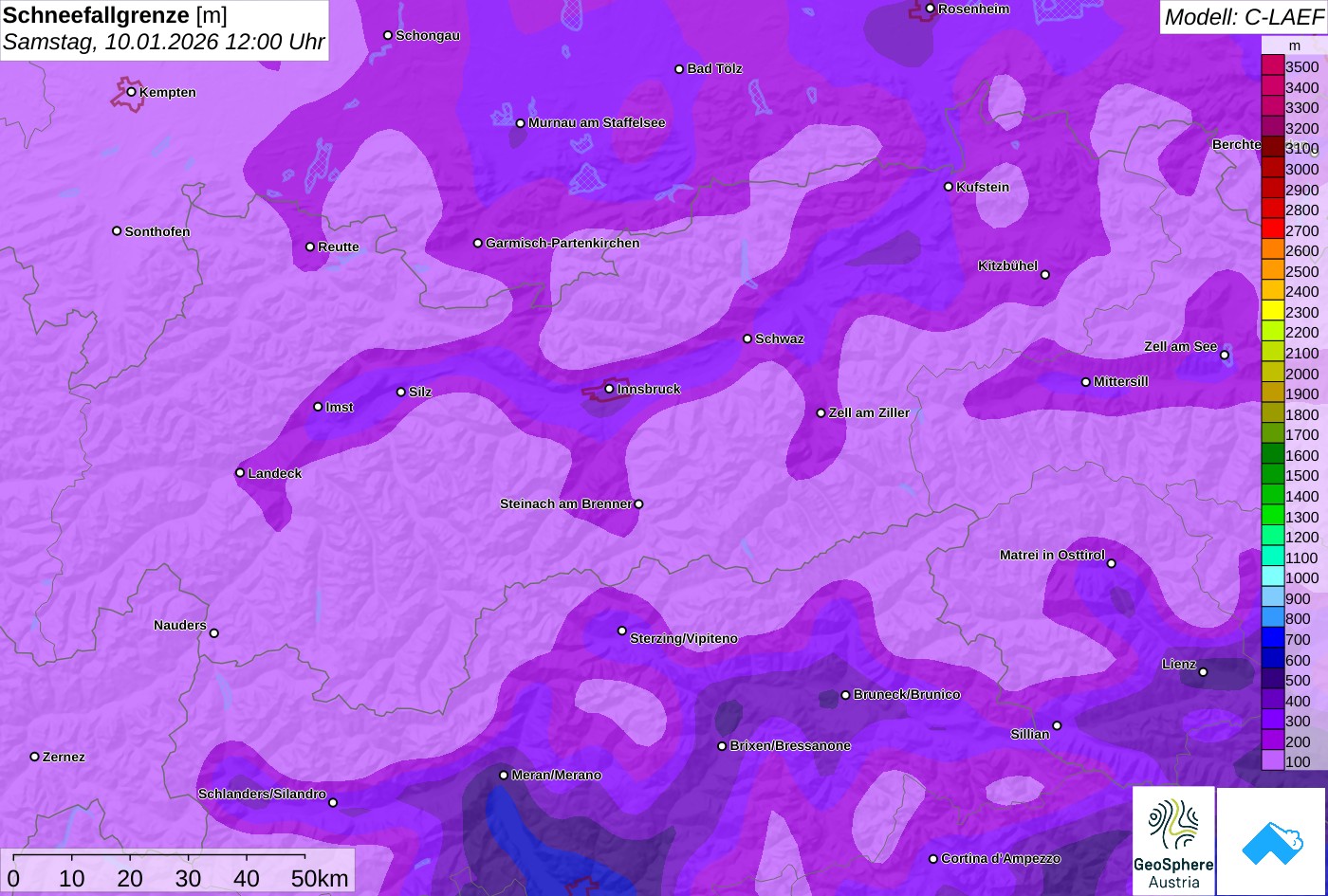Click the Zernez location marker
This screenshot has height=896, width=1328.
pos(34,757)
